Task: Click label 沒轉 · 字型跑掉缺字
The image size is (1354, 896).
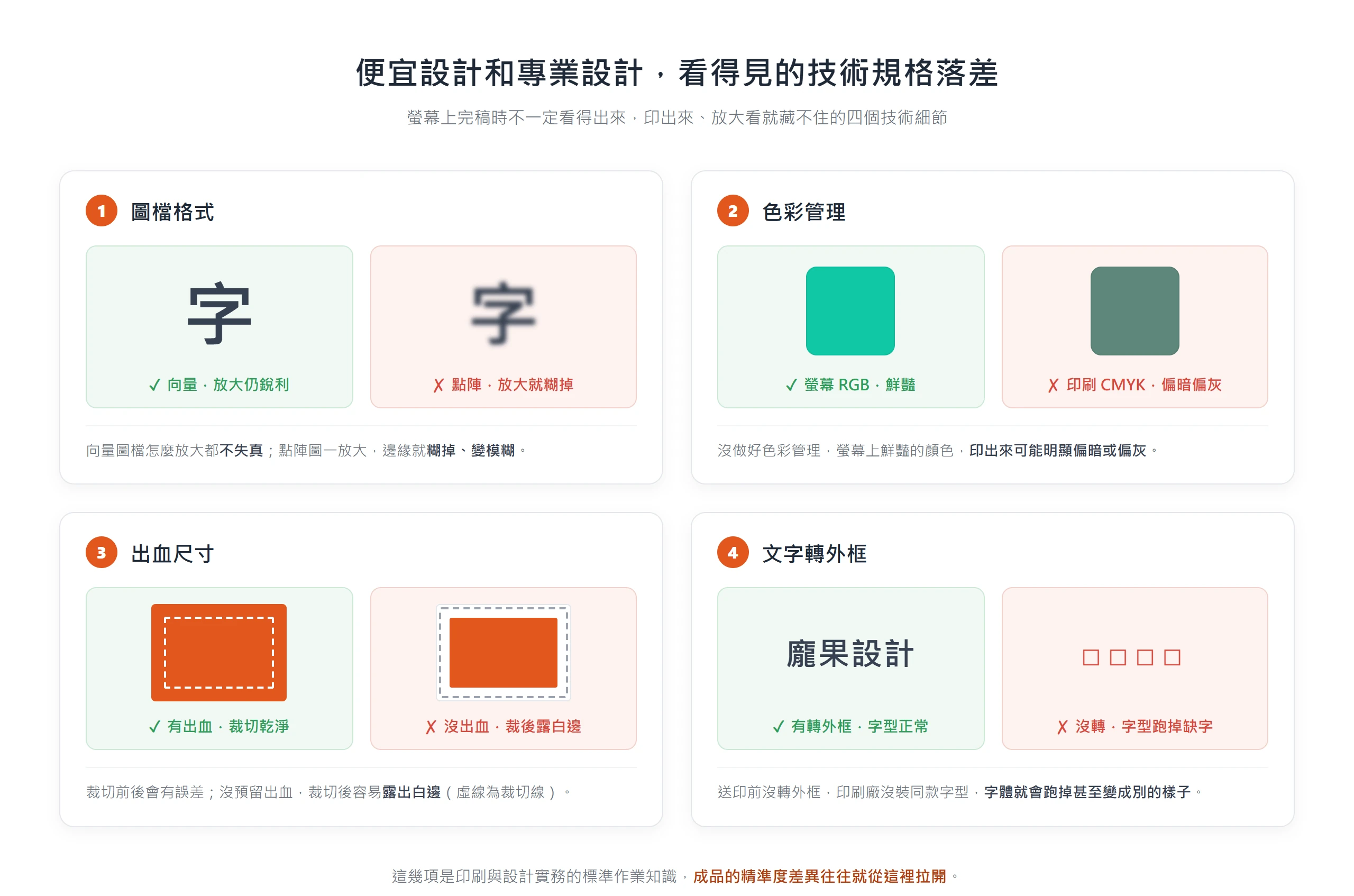Action: [x=1135, y=726]
